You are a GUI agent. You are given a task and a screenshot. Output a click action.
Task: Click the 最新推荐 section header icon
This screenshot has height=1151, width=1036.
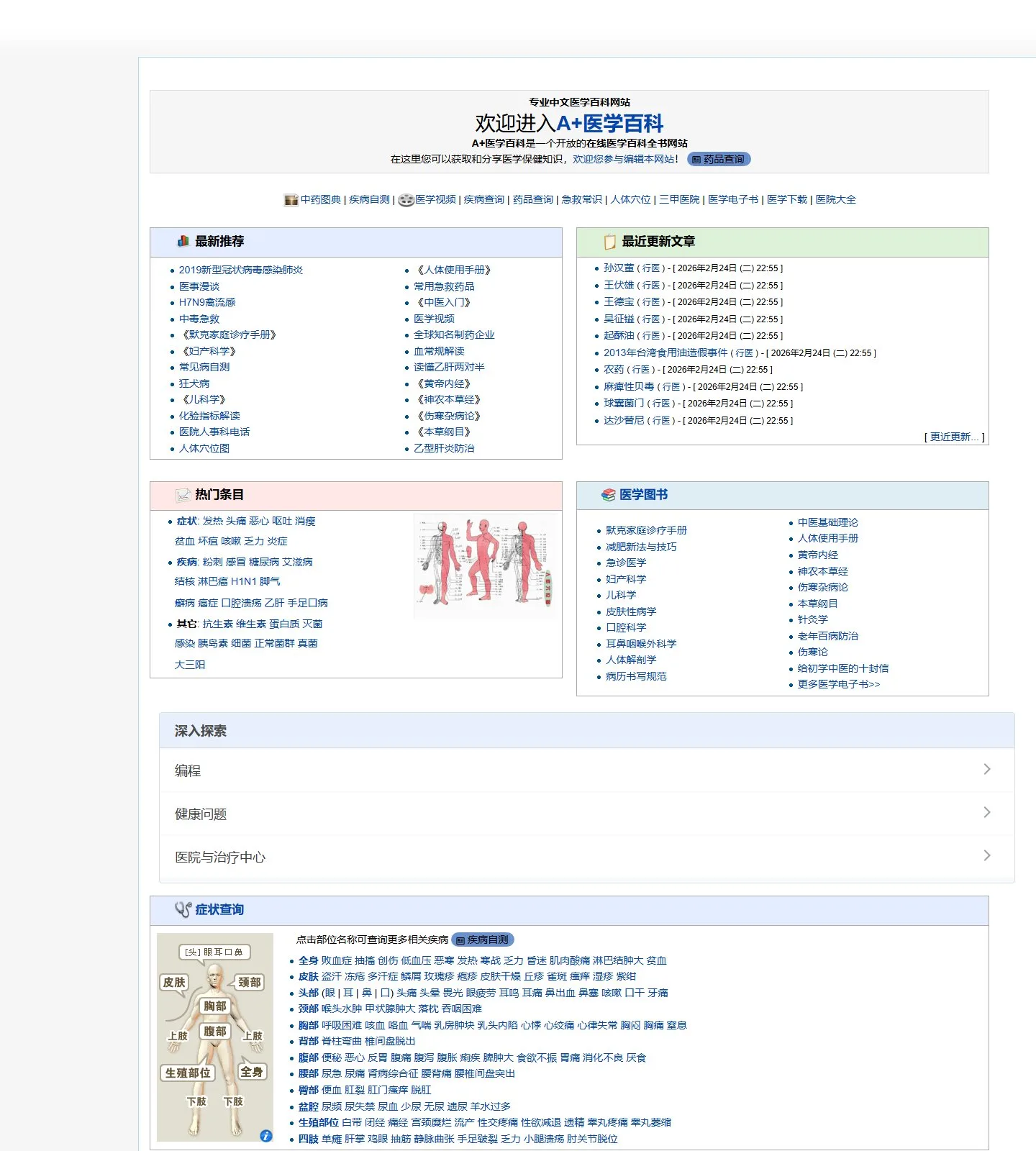[x=183, y=241]
